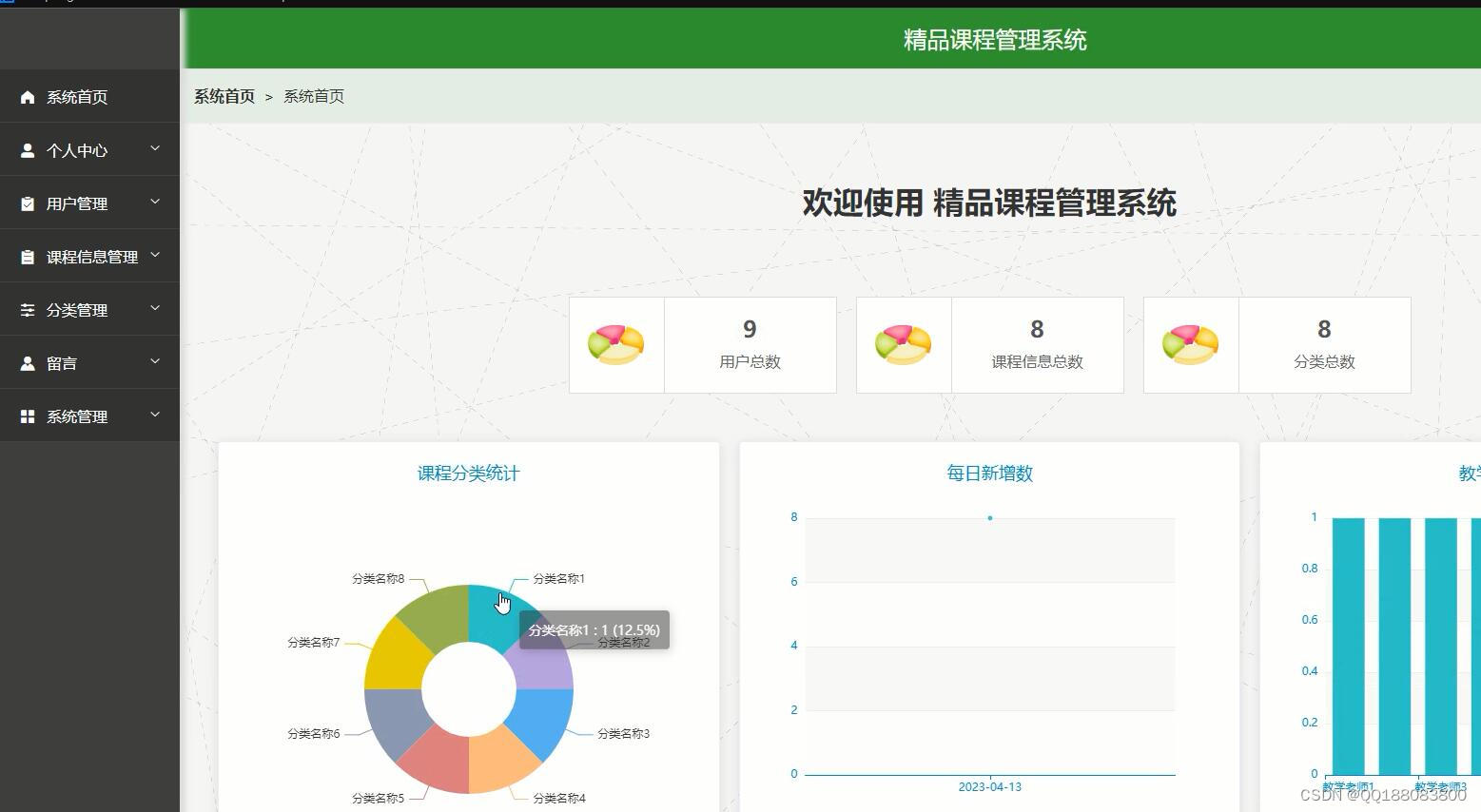Click the second 系统首页 breadcrumb entry
Image resolution: width=1481 pixels, height=812 pixels.
pos(314,96)
